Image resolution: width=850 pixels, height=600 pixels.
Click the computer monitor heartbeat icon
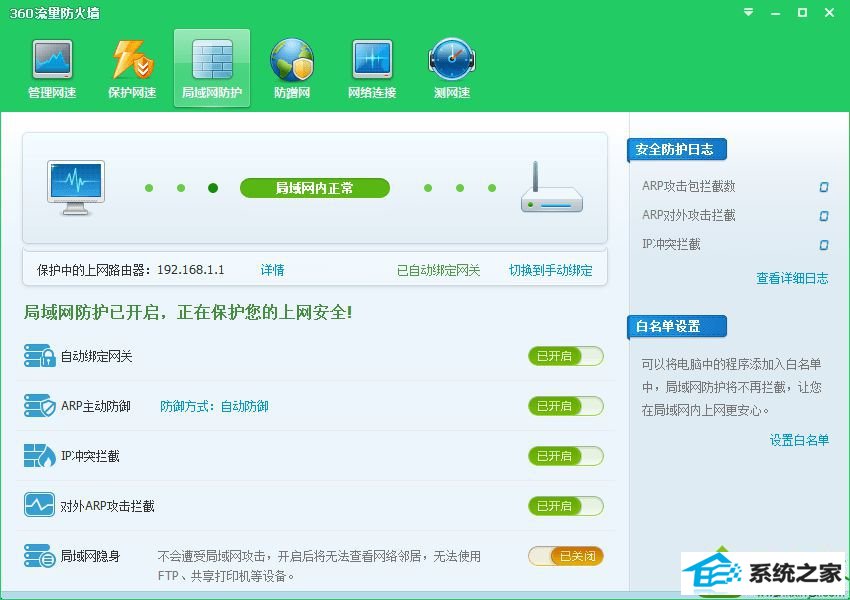click(x=76, y=188)
